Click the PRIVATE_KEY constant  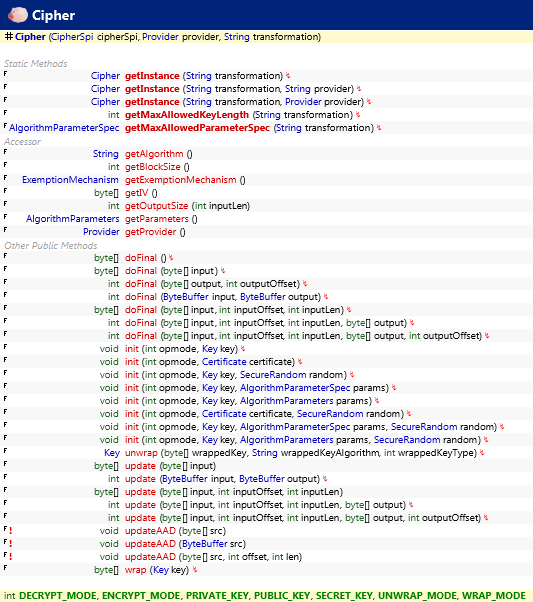coord(217,596)
